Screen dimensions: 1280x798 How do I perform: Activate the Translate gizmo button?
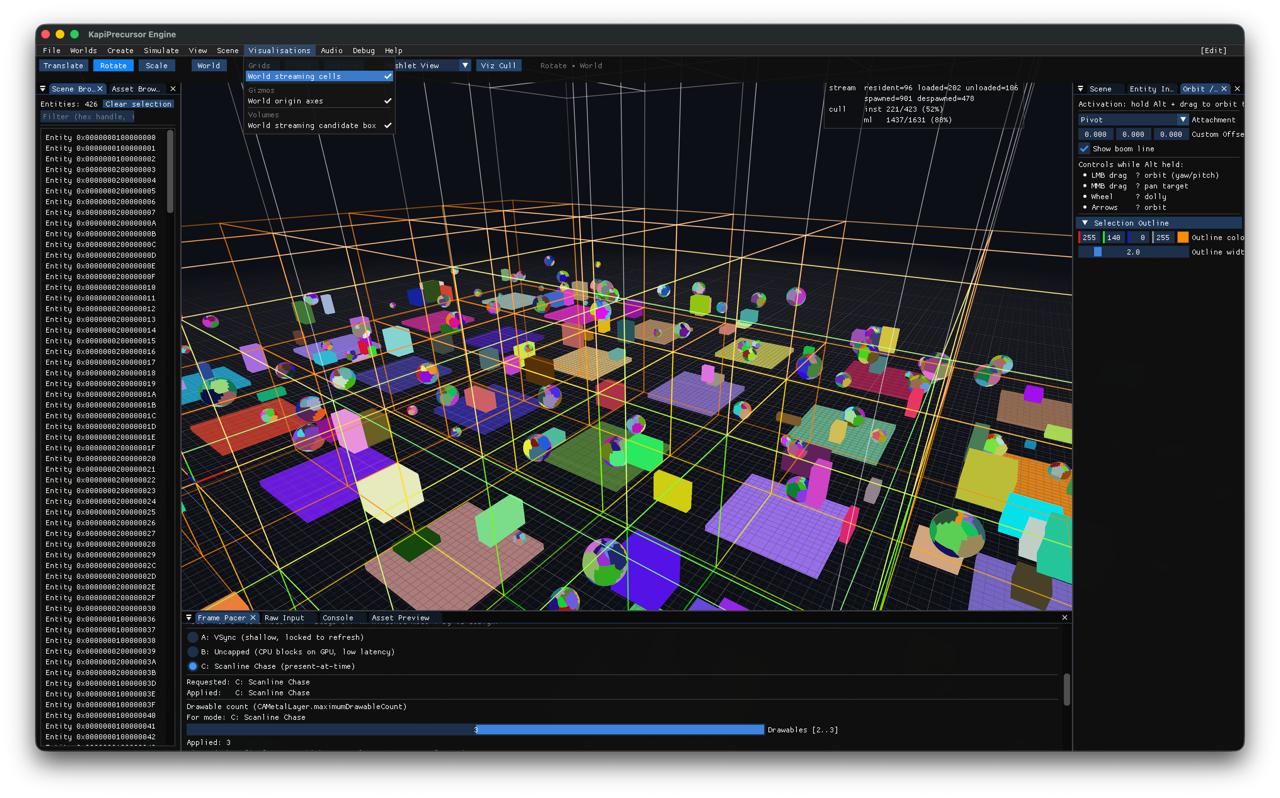[63, 66]
